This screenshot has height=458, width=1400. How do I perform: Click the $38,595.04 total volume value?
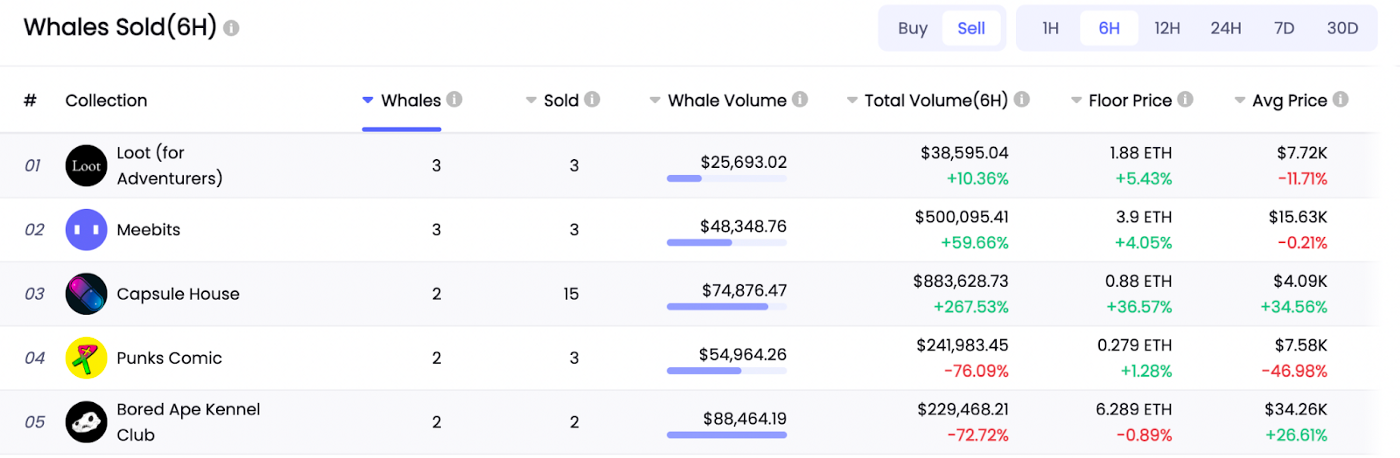pos(965,153)
